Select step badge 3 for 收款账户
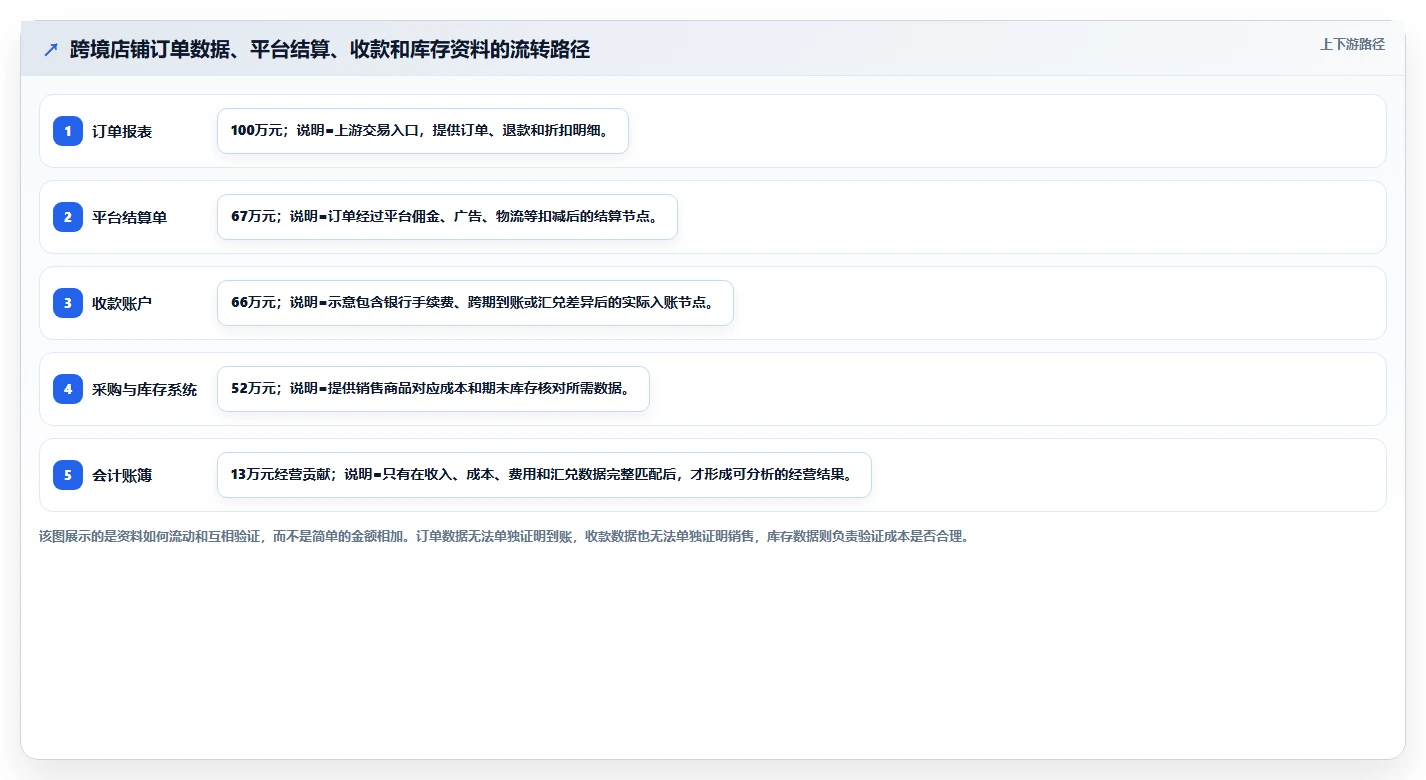This screenshot has height=780, width=1426. 68,303
